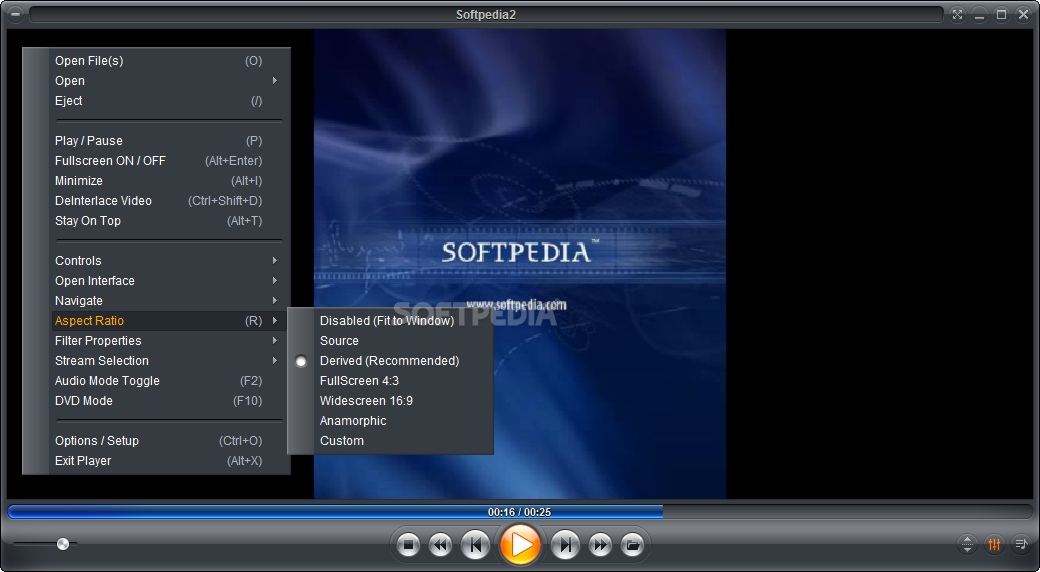
Task: Expand the Filter Properties submenu
Action: point(169,341)
